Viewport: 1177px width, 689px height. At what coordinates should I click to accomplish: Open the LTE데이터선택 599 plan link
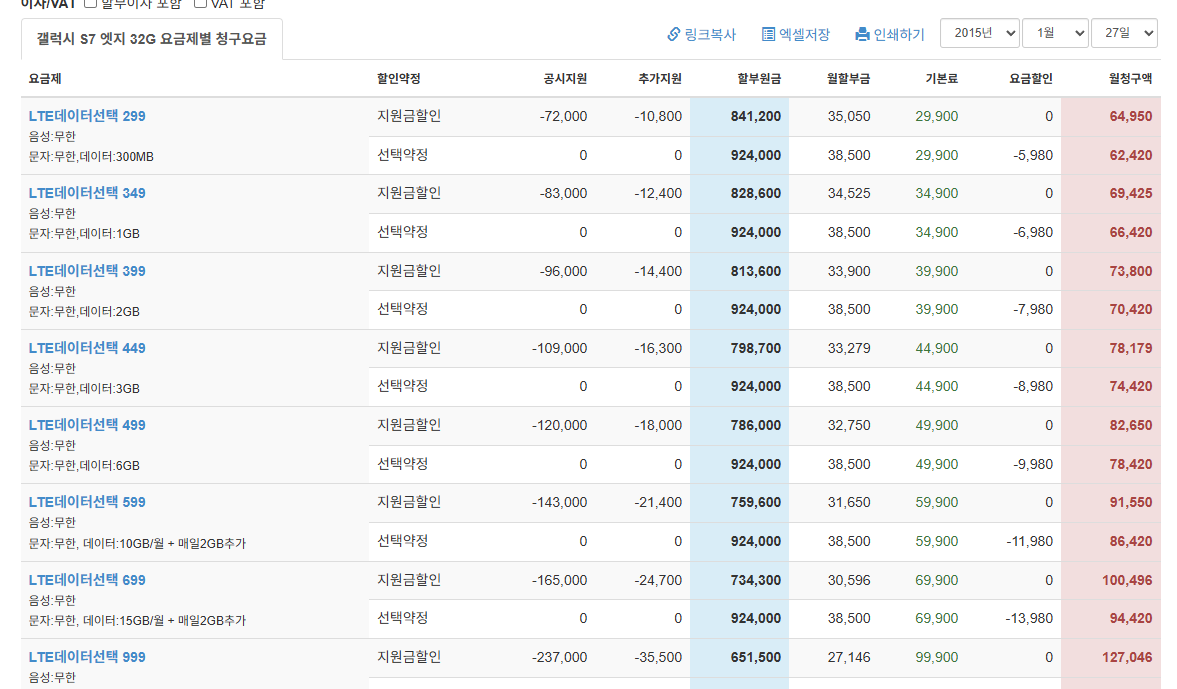[87, 502]
